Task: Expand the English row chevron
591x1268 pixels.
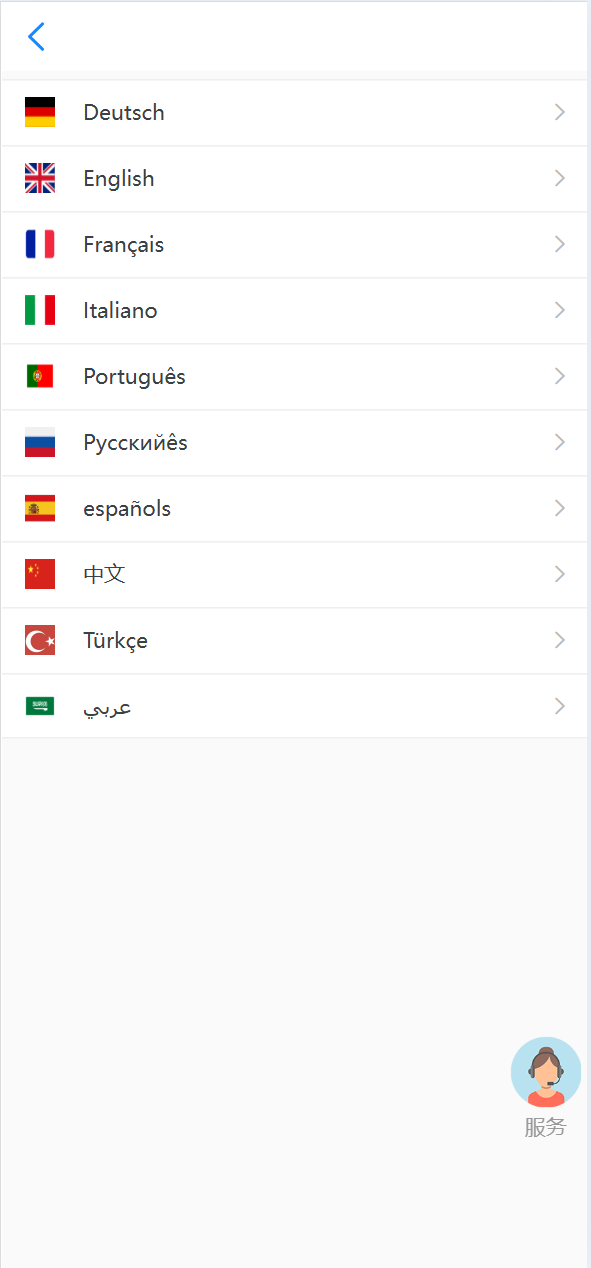Action: click(x=560, y=178)
